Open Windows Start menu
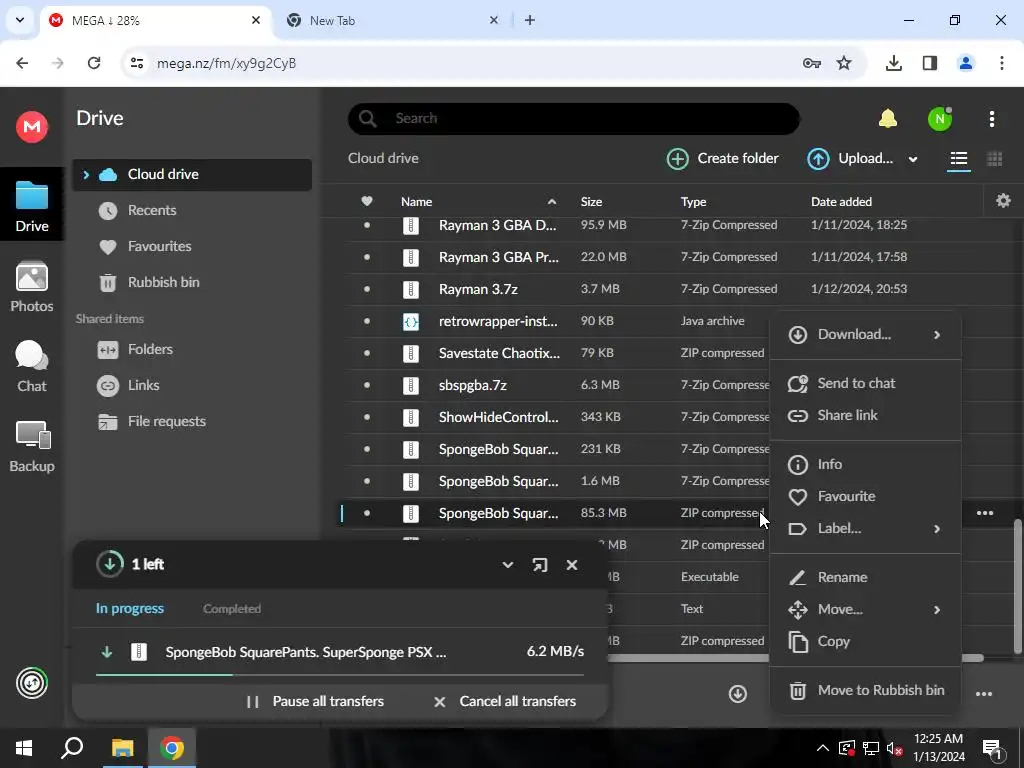 coord(24,748)
